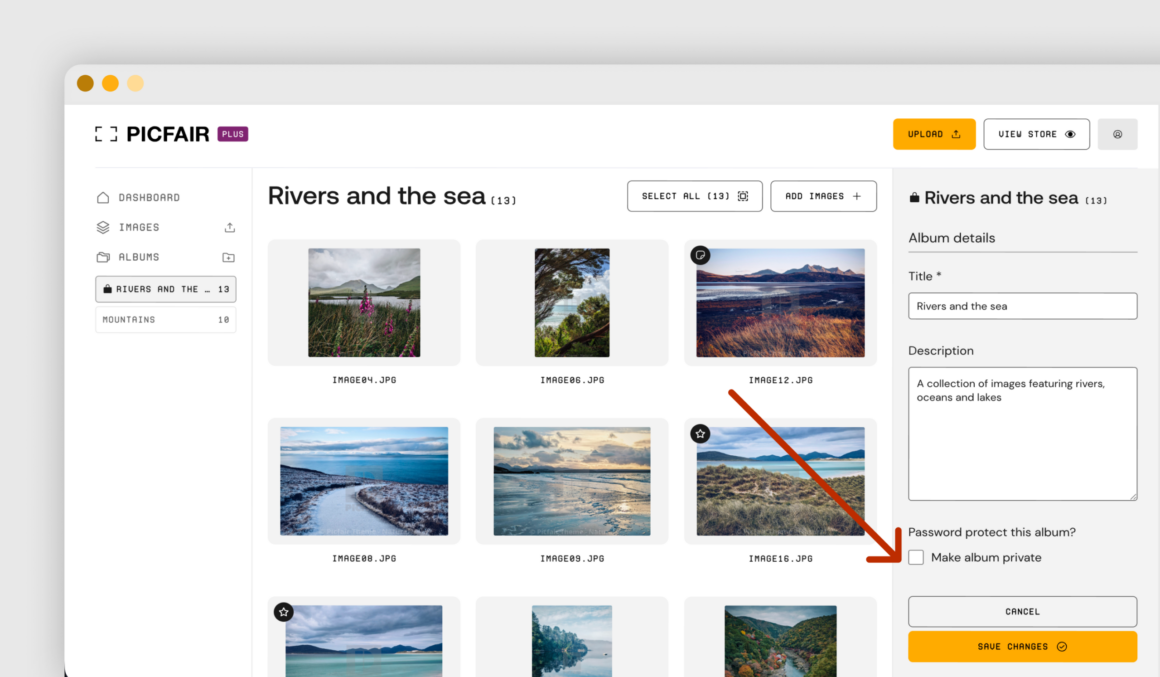This screenshot has height=677, width=1160.
Task: Click the upload icon next to Images
Action: (x=229, y=227)
